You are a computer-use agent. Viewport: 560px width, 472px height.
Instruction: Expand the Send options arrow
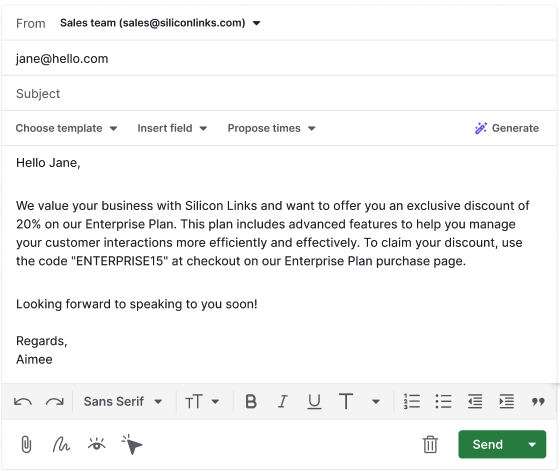point(532,445)
